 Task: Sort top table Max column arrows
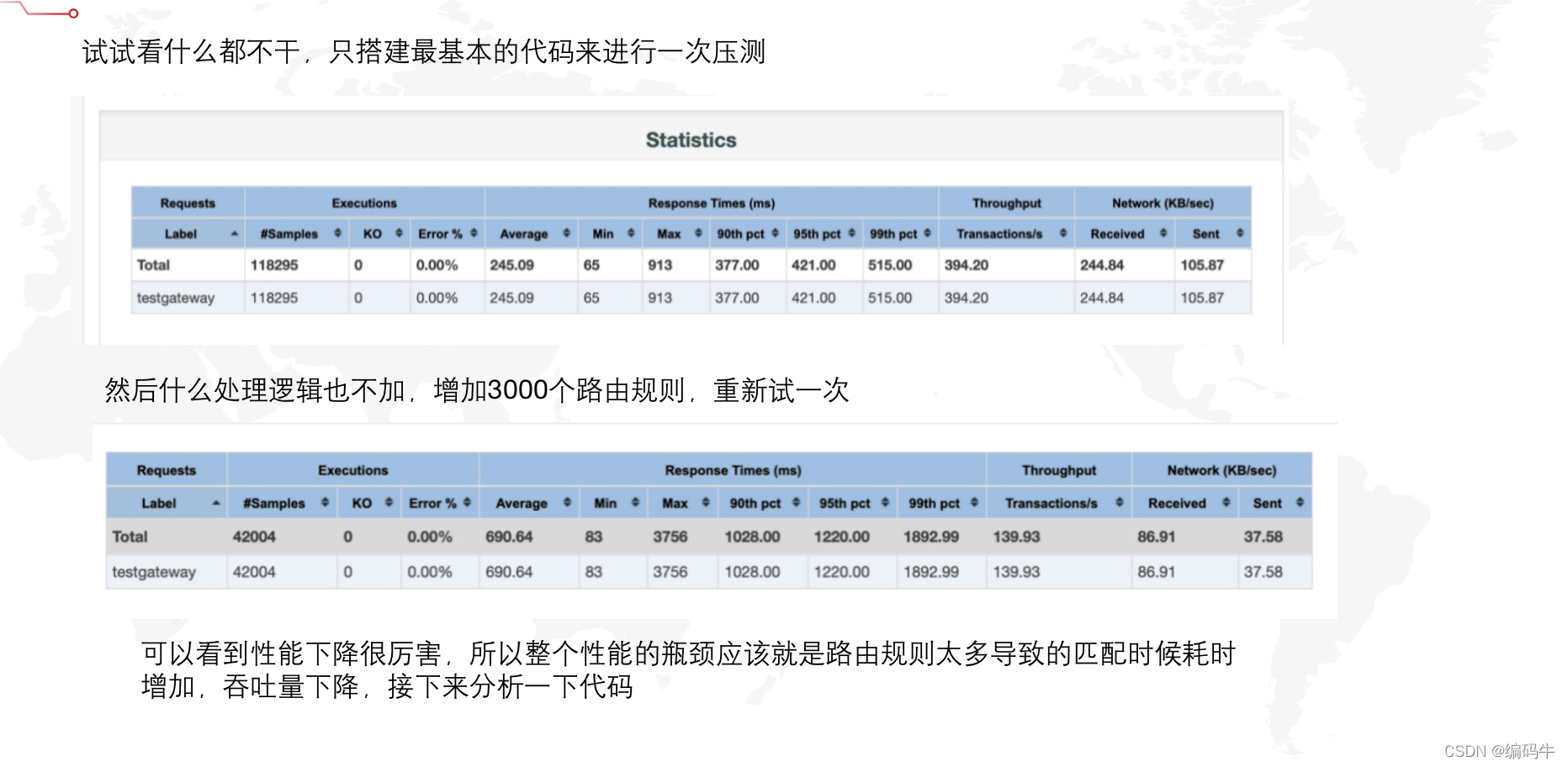tap(698, 234)
